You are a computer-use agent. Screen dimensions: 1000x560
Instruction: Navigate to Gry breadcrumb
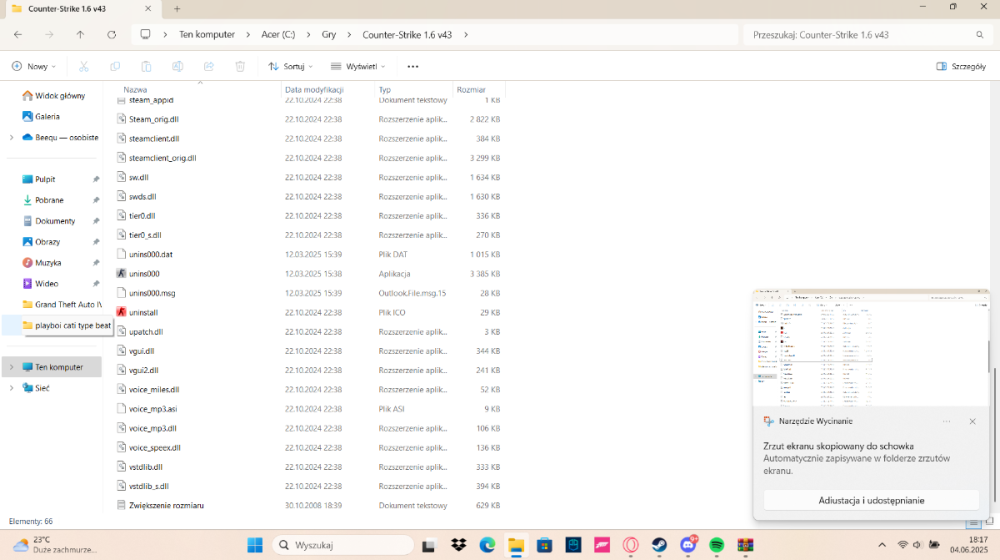[x=328, y=34]
